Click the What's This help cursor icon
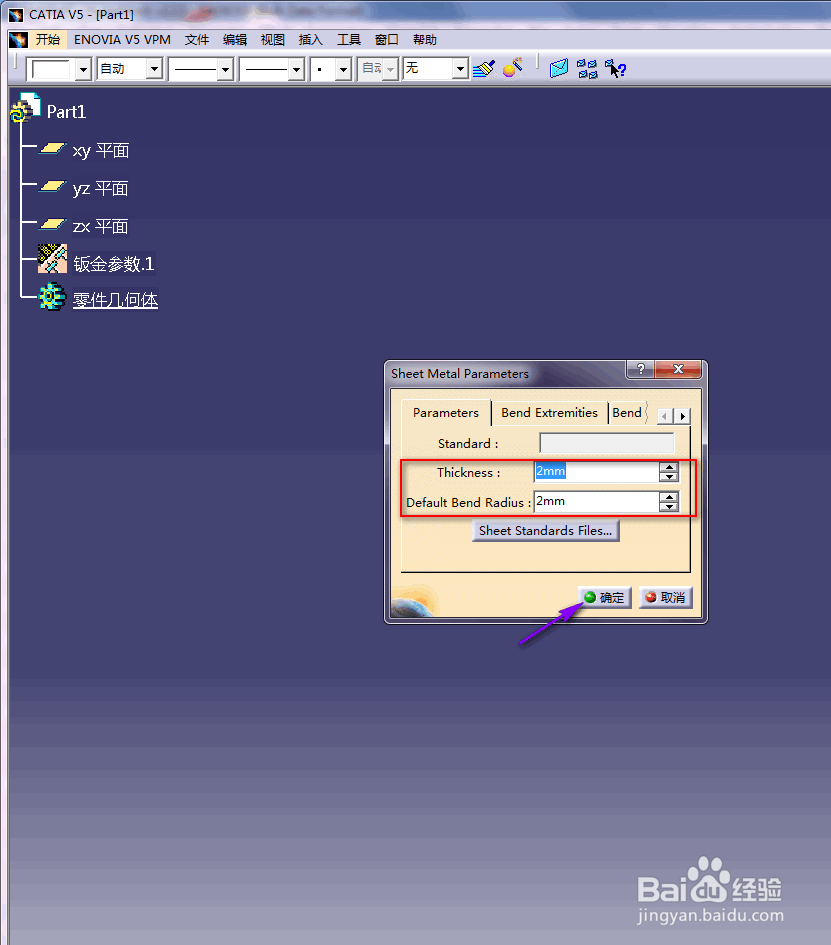The image size is (831, 945). click(x=615, y=69)
